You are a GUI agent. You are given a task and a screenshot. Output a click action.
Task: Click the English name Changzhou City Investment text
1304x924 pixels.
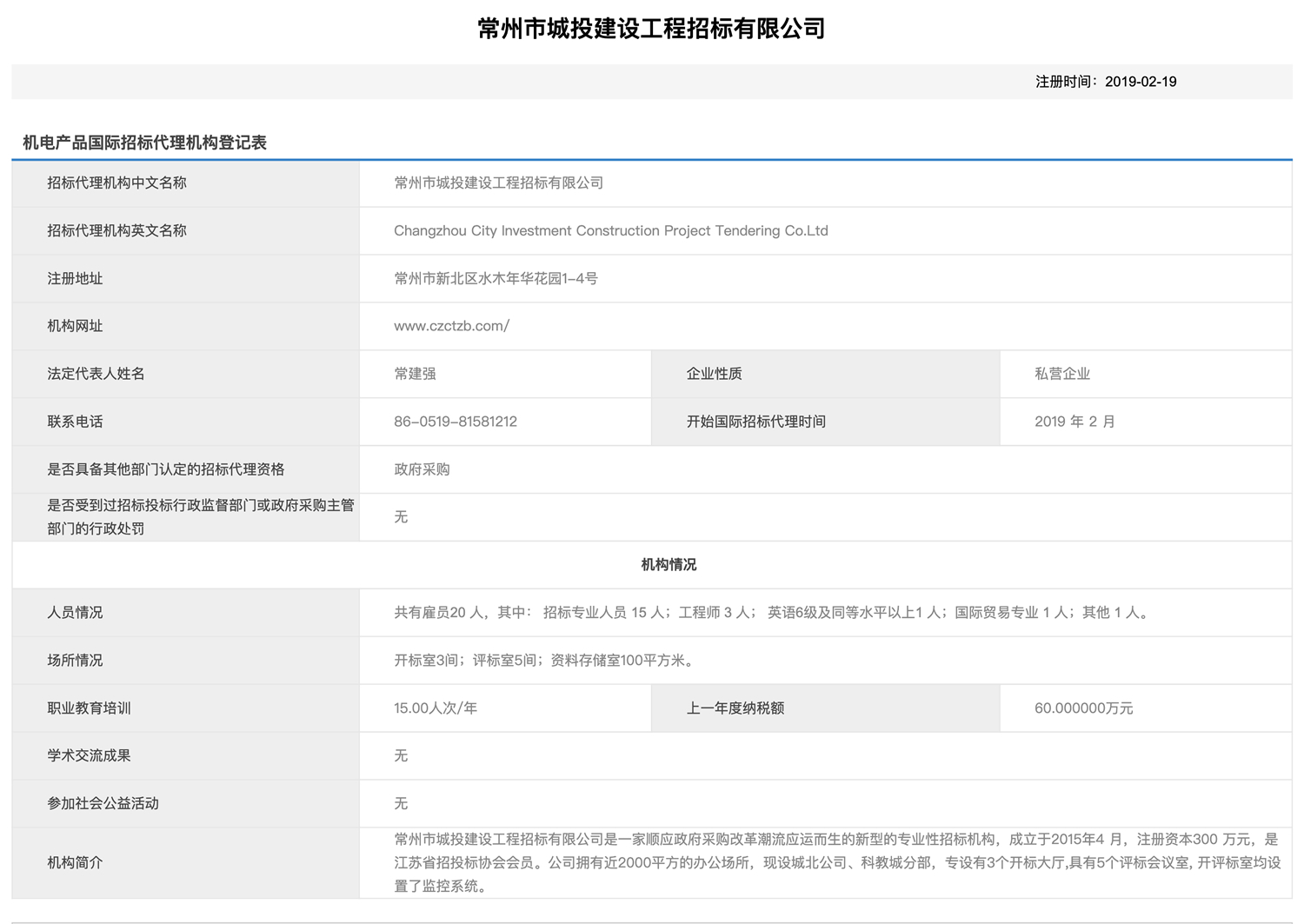(610, 231)
